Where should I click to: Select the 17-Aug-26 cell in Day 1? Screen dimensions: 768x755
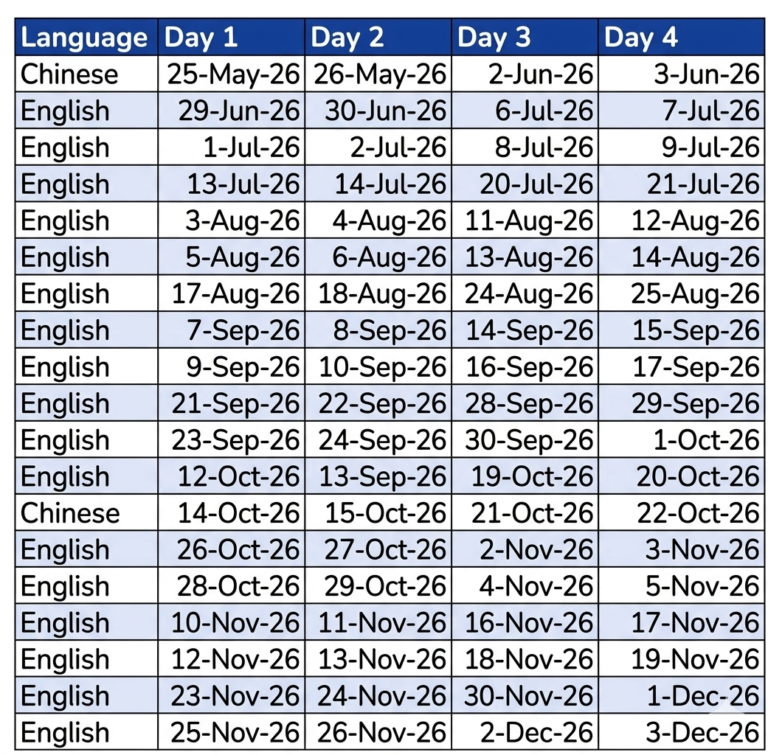(x=231, y=293)
